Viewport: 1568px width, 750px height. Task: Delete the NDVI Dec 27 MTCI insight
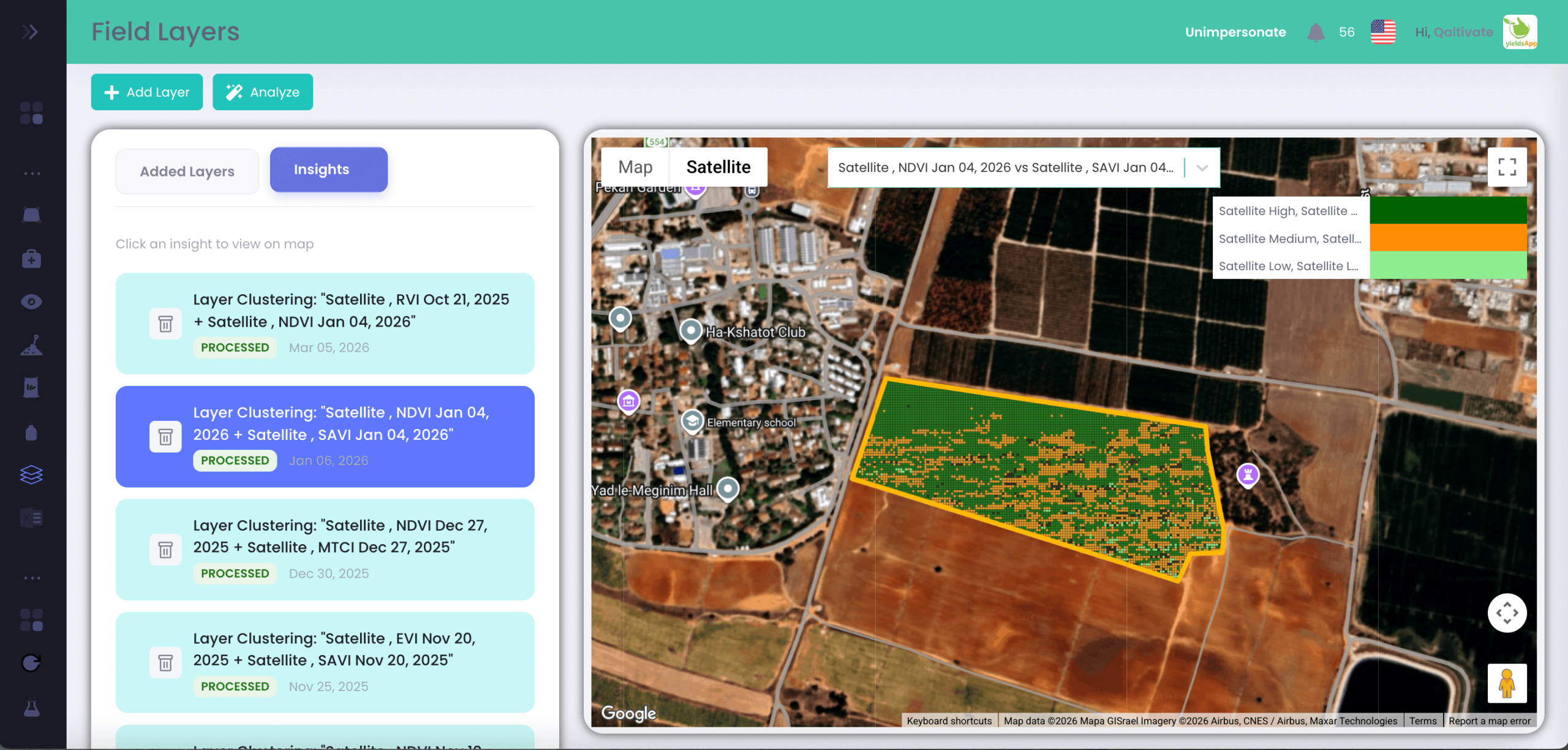tap(165, 550)
